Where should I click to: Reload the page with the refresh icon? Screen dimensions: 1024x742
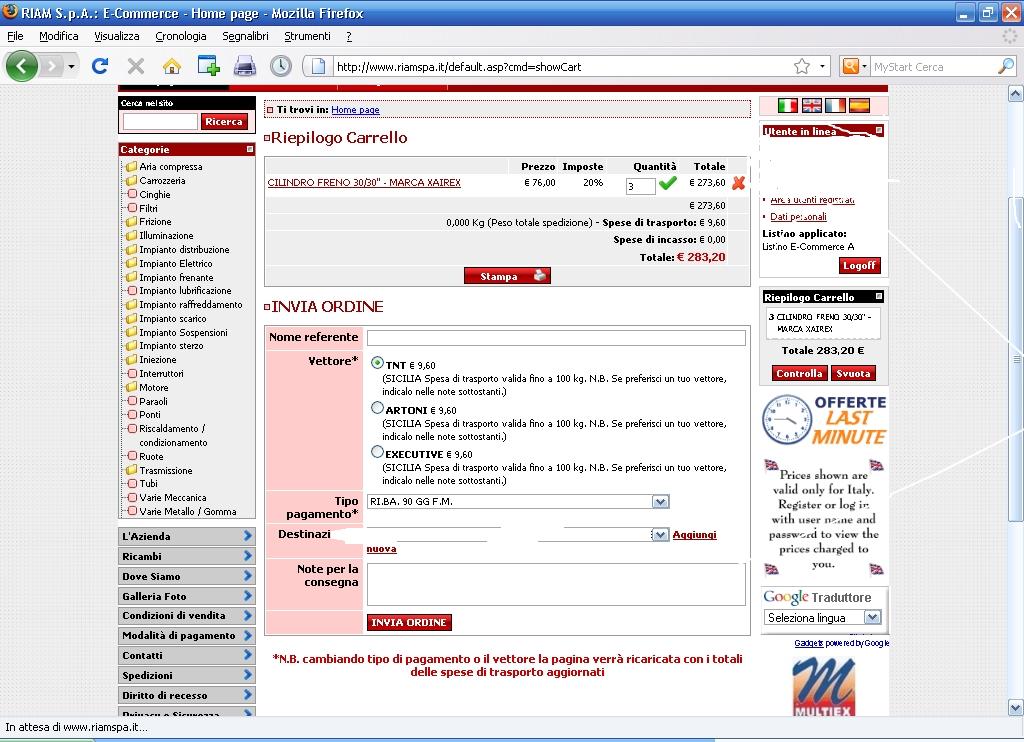[100, 66]
